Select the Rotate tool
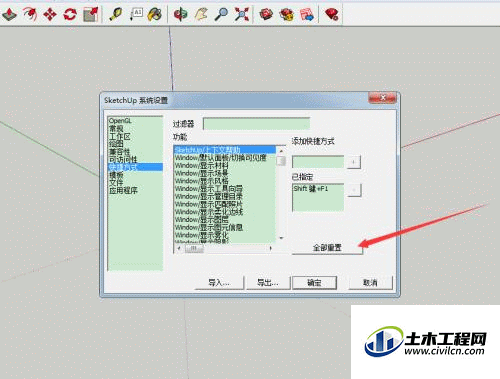500x379 pixels. coord(70,14)
